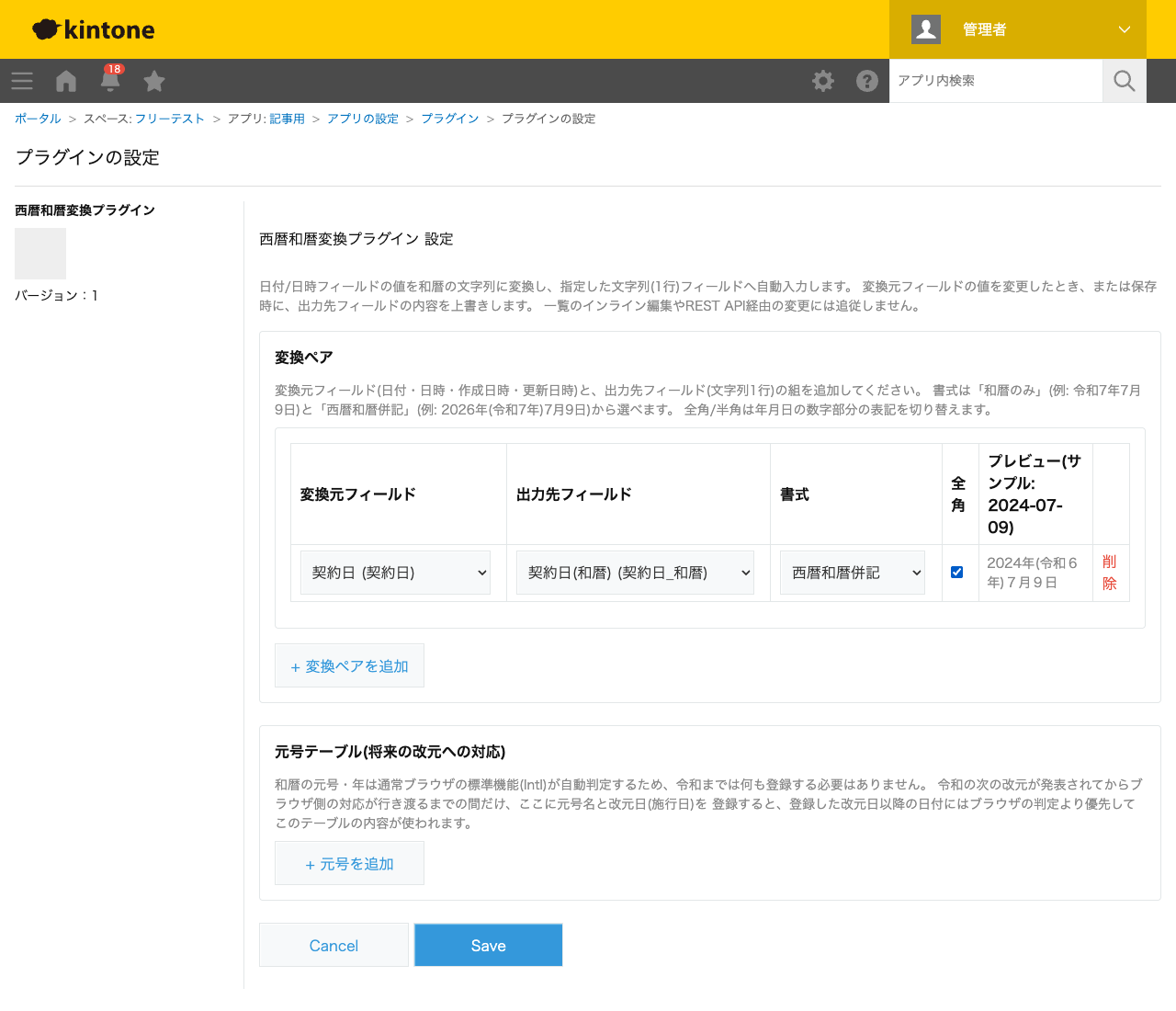Screen dimensions: 1176x1011
Task: Open notifications bell with 18 badge
Action: coord(110,79)
